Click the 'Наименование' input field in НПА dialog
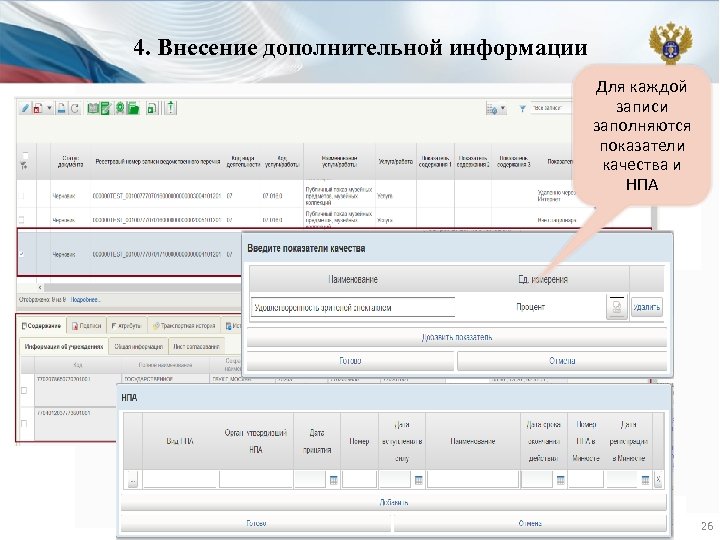Screen dimensions: 720x540 pos(473,479)
